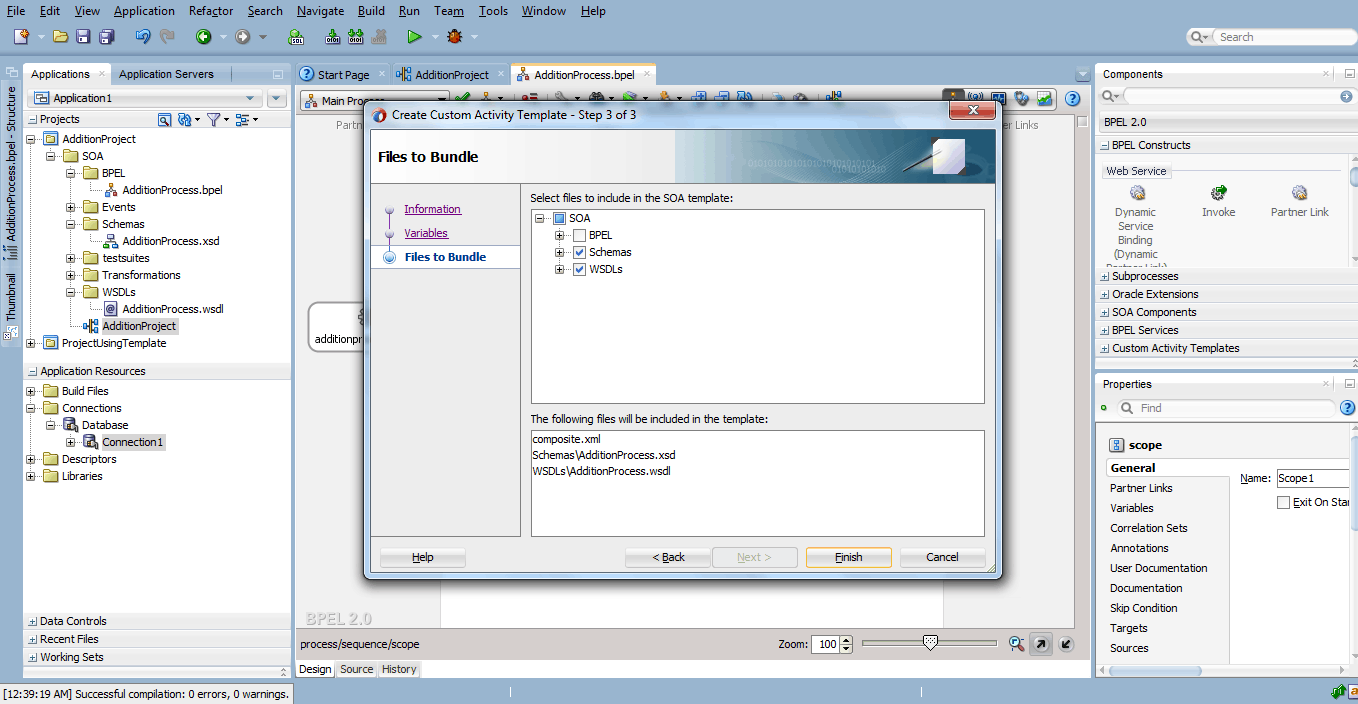The width and height of the screenshot is (1358, 704).
Task: Expand the ProjectUsingTemplate project node
Action: pyautogui.click(x=31, y=343)
